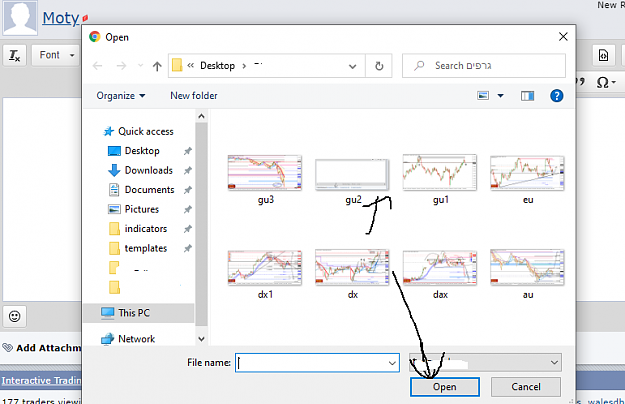625x404 pixels.
Task: Click the Pictures sidebar icon
Action: pos(114,209)
